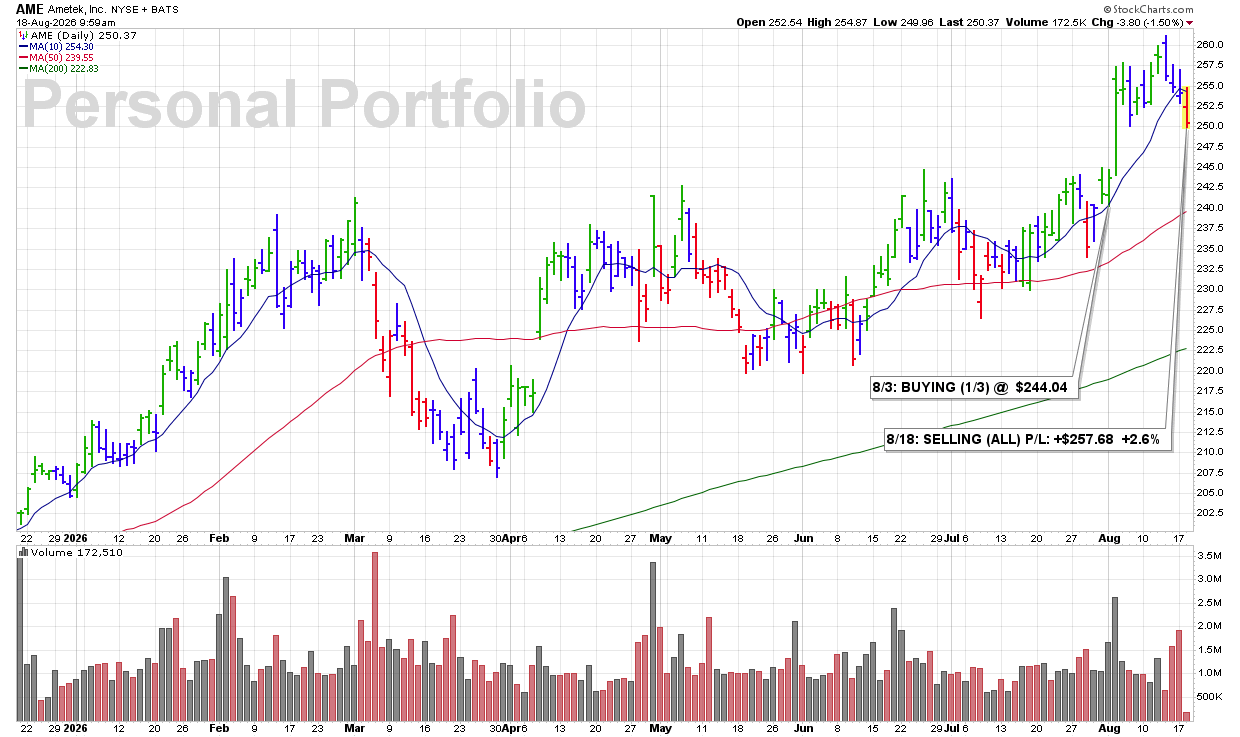Click the 3.5M volume axis label

click(1208, 555)
